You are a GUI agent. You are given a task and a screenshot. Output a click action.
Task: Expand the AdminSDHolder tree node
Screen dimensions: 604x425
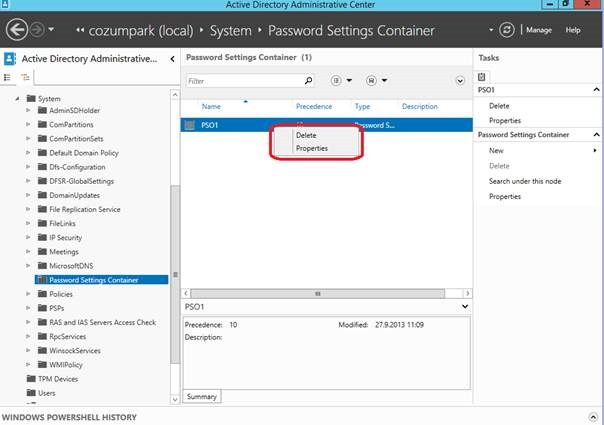click(x=28, y=110)
